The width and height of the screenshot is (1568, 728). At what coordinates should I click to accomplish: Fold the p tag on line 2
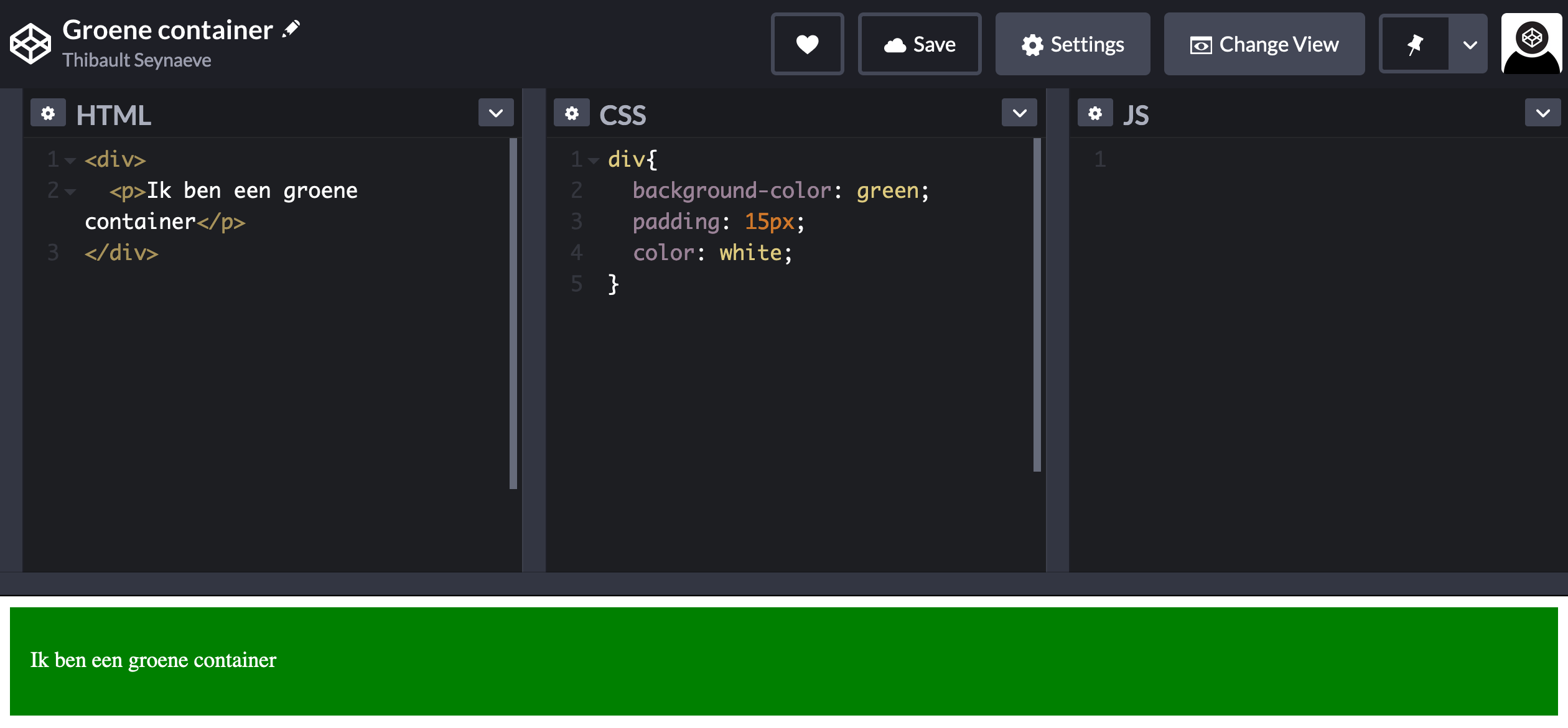click(70, 192)
